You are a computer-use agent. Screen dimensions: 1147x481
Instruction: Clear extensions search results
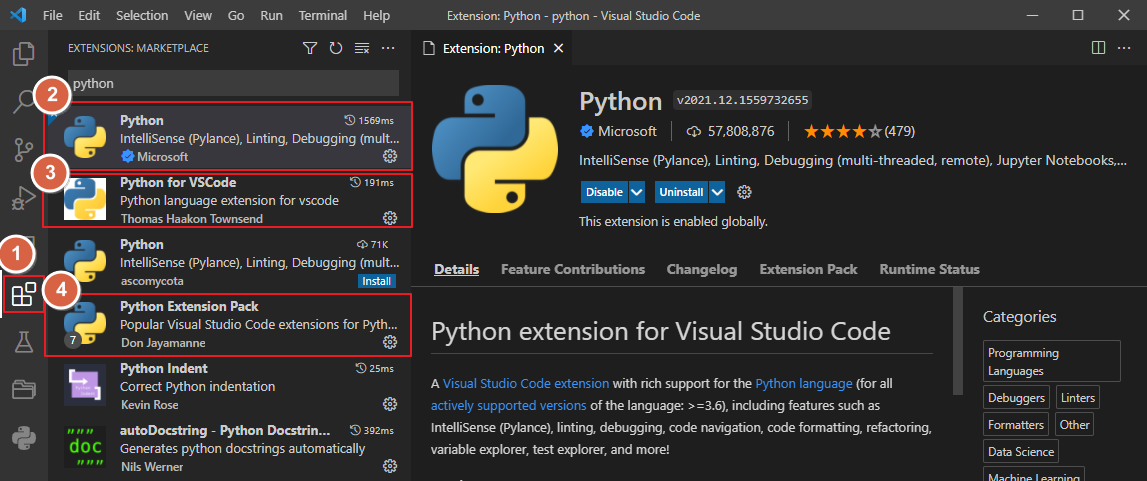pyautogui.click(x=362, y=48)
